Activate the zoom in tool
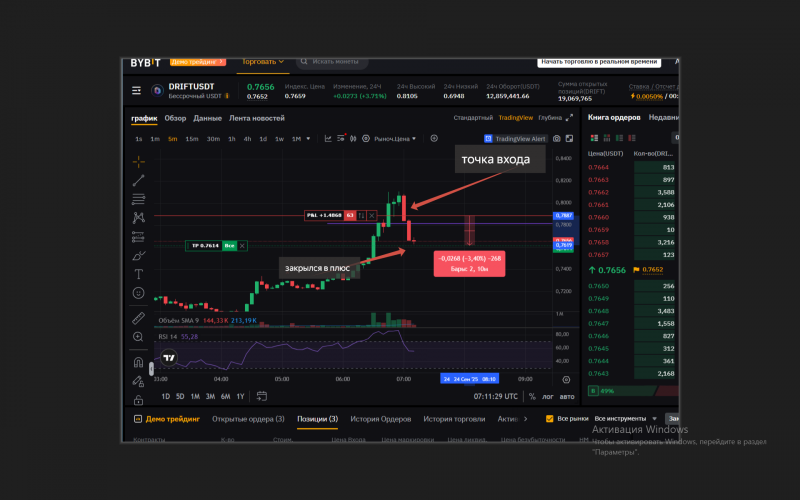The width and height of the screenshot is (800, 500). 138,337
